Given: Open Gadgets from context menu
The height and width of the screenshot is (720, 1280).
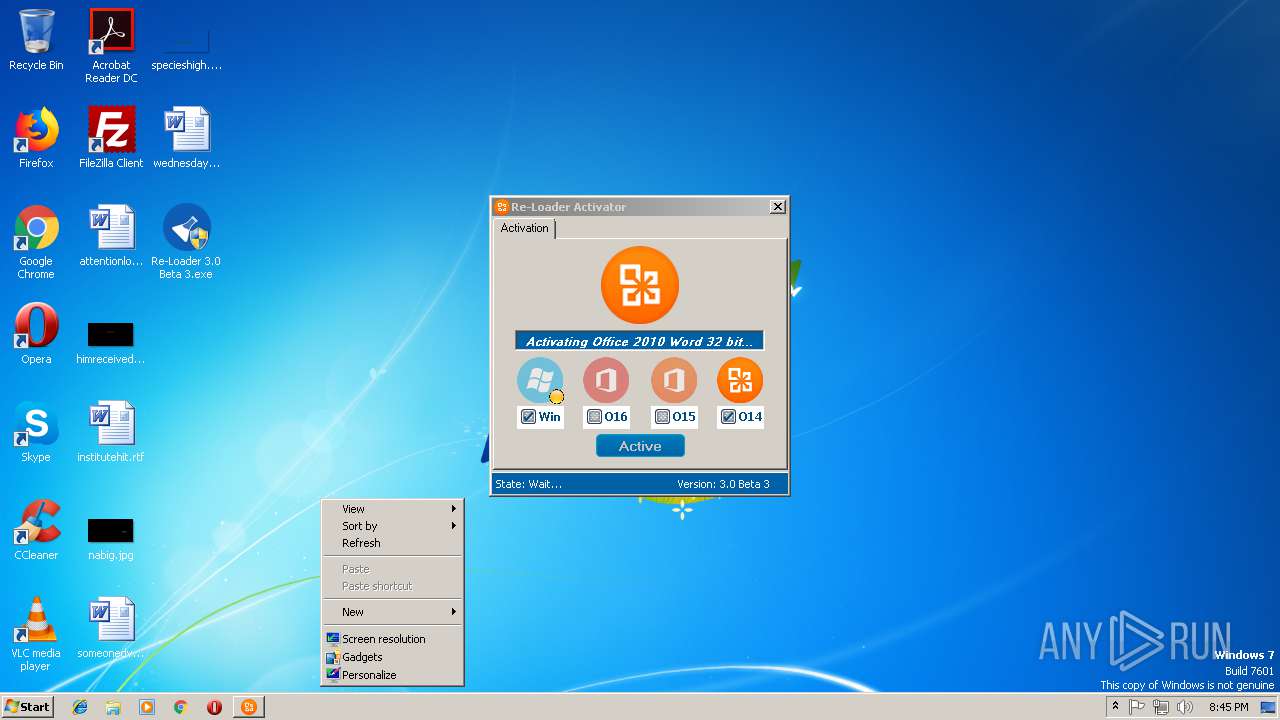Looking at the screenshot, I should [392, 657].
